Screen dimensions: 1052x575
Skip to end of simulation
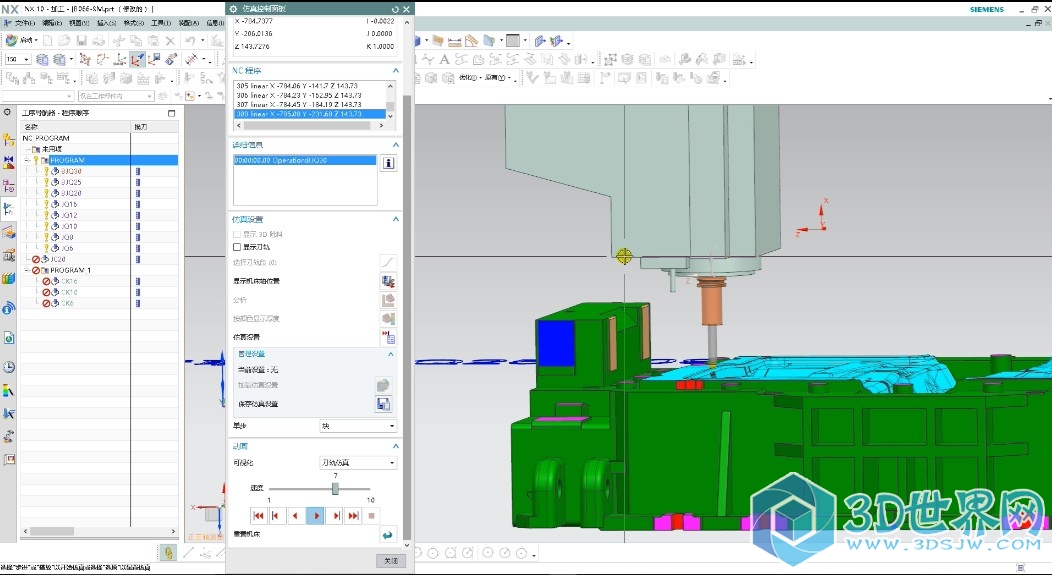point(354,515)
